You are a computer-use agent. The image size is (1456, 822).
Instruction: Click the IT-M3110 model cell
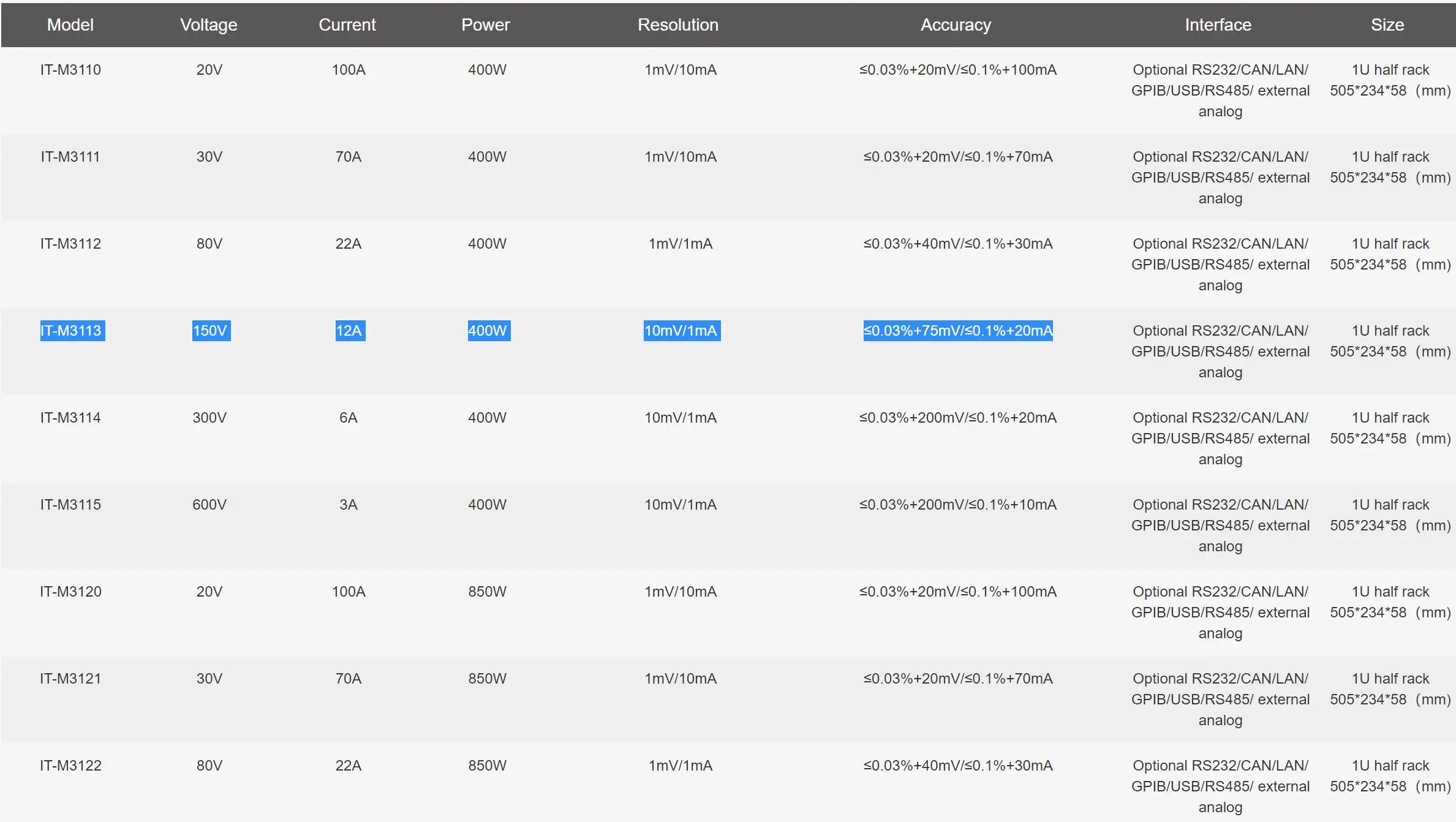(x=70, y=69)
